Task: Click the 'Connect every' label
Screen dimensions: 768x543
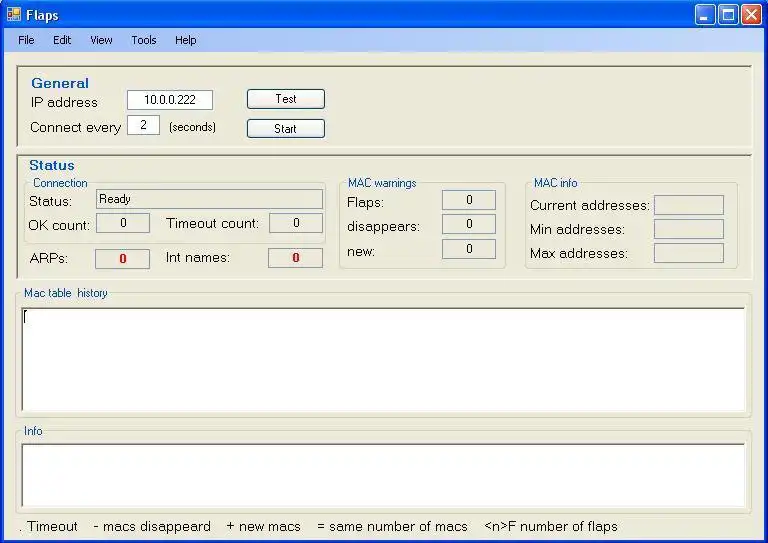Action: pos(75,127)
